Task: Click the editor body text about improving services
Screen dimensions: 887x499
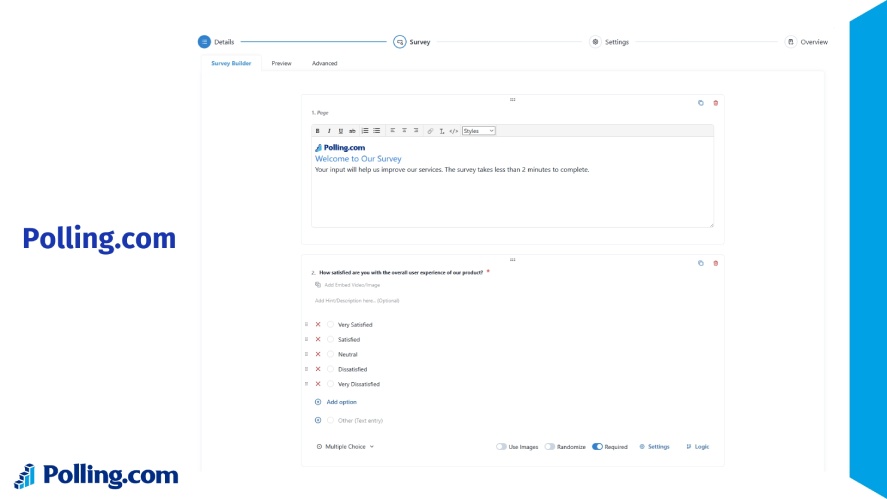Action: [x=452, y=169]
